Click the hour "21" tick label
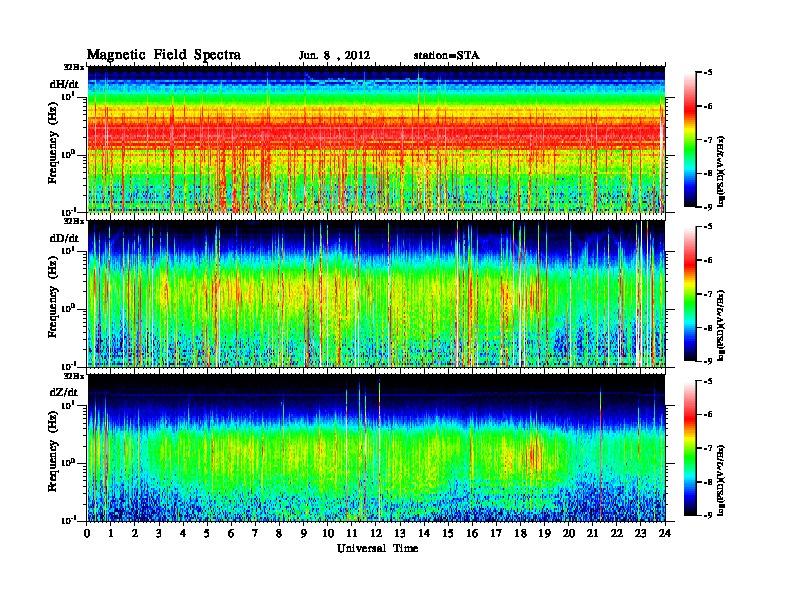The height and width of the screenshot is (612, 792). (x=592, y=533)
